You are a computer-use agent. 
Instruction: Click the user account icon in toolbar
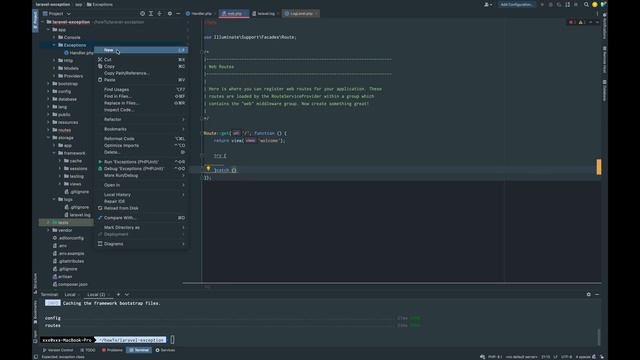click(487, 4)
